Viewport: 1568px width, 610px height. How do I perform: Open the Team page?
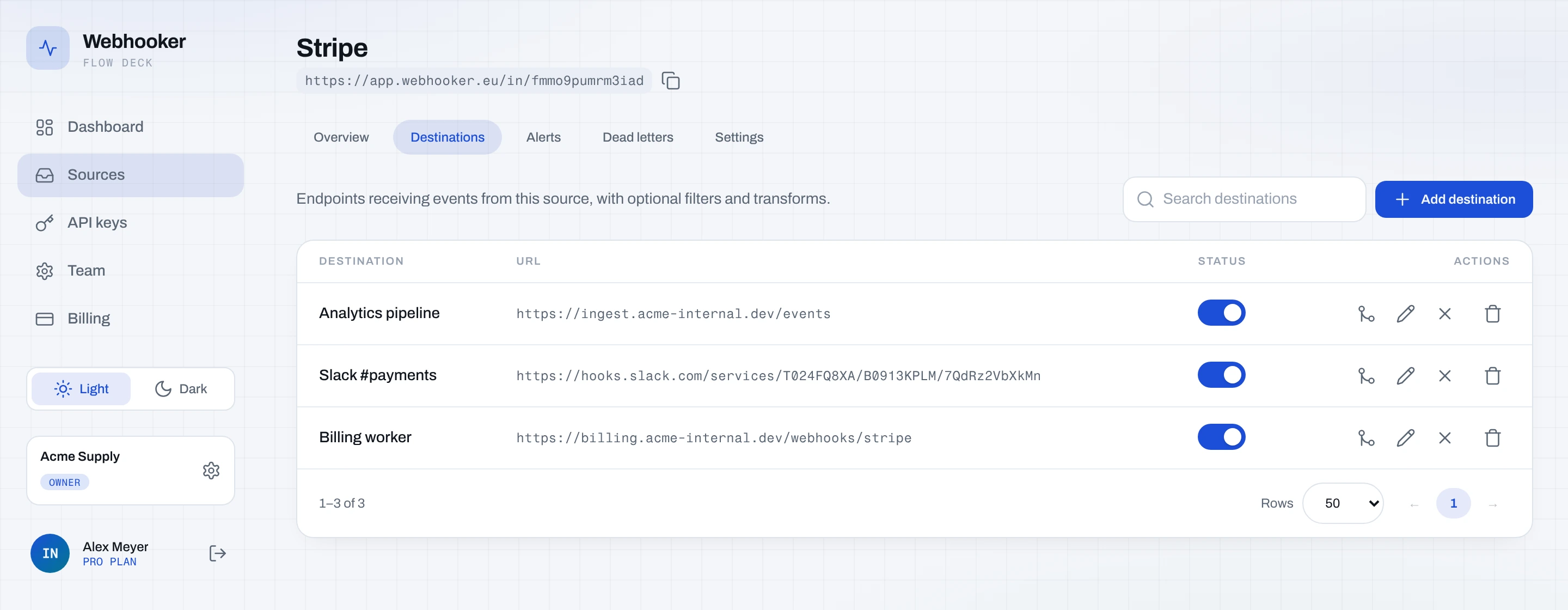pyautogui.click(x=130, y=270)
